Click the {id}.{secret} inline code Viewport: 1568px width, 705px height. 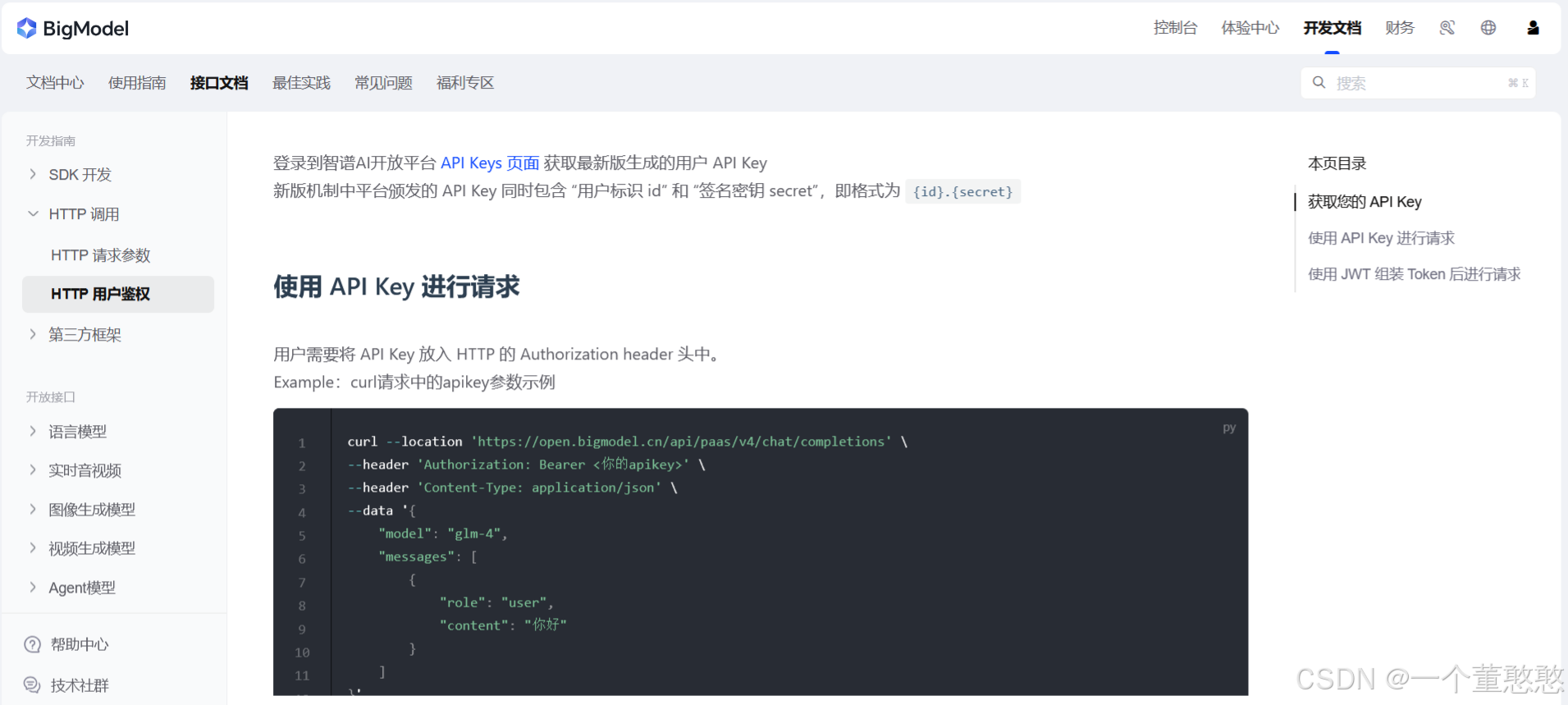pyautogui.click(x=962, y=192)
